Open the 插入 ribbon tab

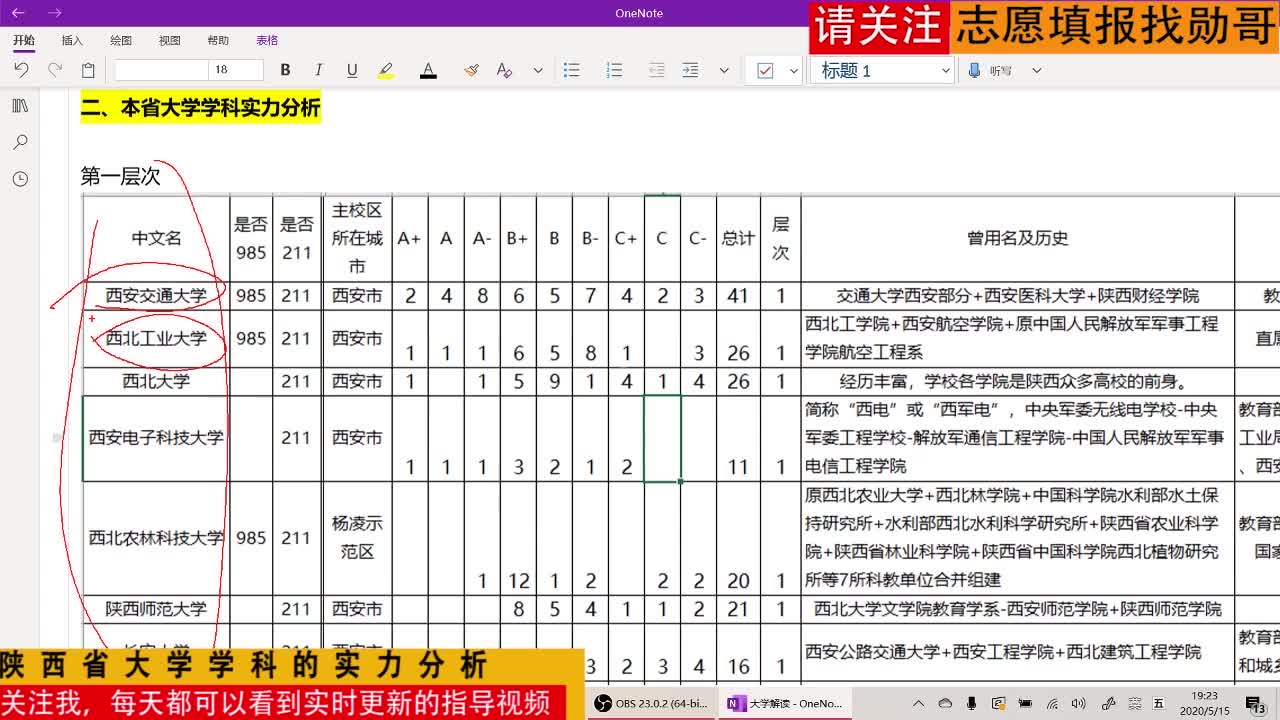72,40
